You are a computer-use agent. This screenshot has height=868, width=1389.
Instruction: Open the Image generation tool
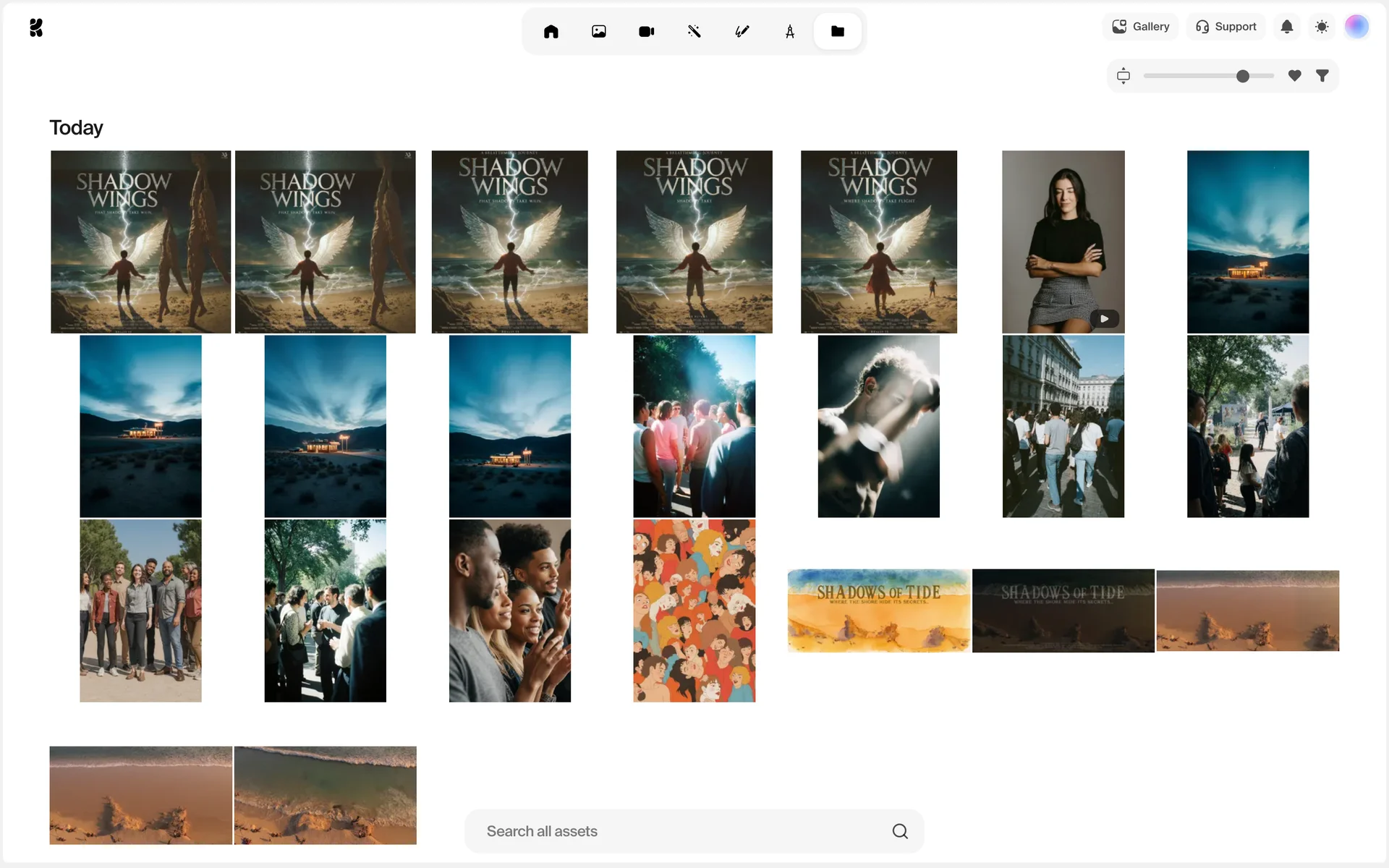tap(599, 31)
